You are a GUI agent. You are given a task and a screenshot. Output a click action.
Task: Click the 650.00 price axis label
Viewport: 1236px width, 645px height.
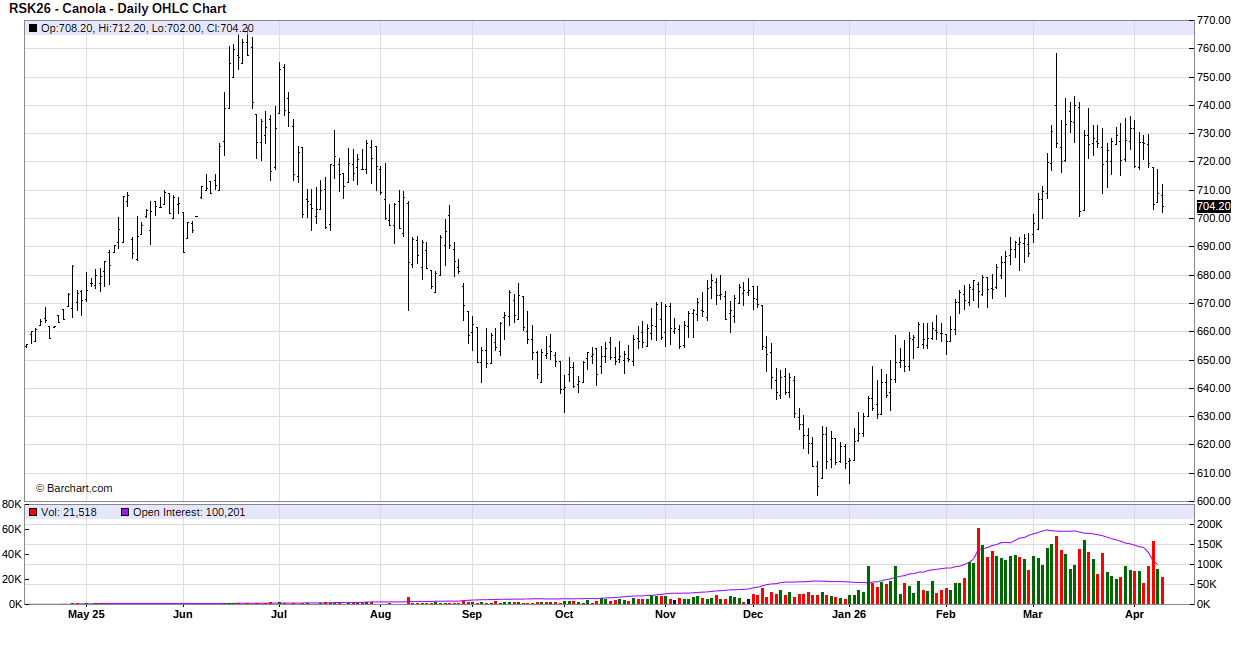point(1213,360)
